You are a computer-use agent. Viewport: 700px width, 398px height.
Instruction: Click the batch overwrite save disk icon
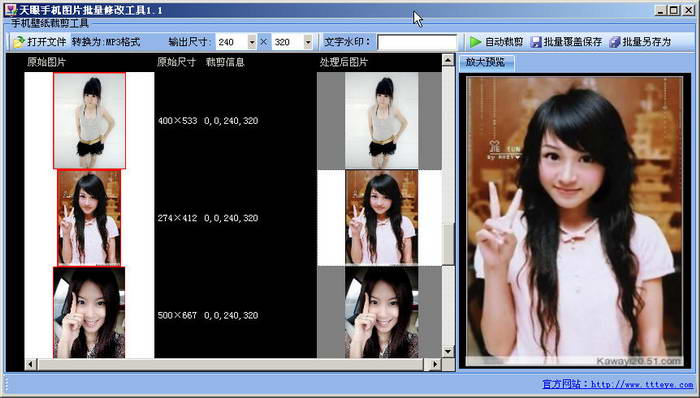click(x=536, y=42)
